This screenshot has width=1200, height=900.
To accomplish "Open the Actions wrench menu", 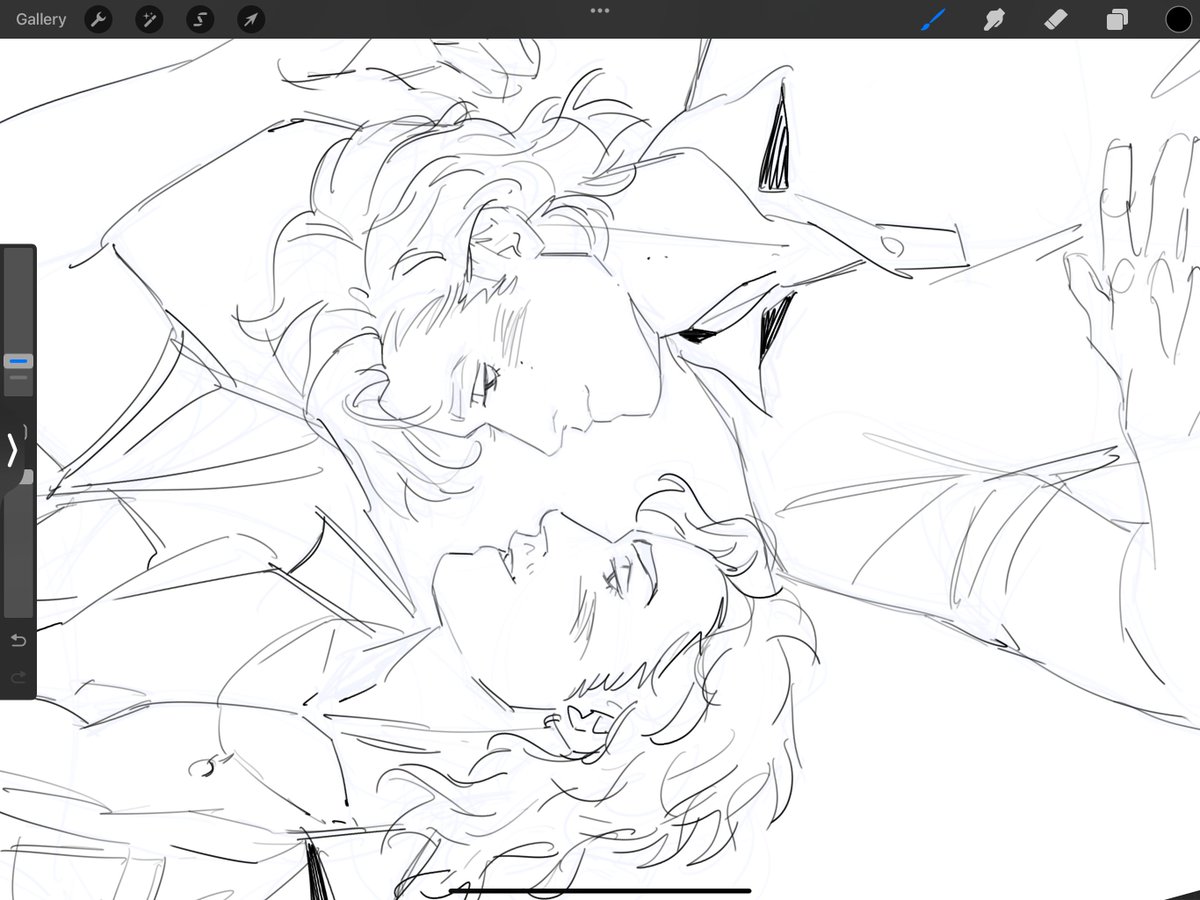I will (x=98, y=19).
